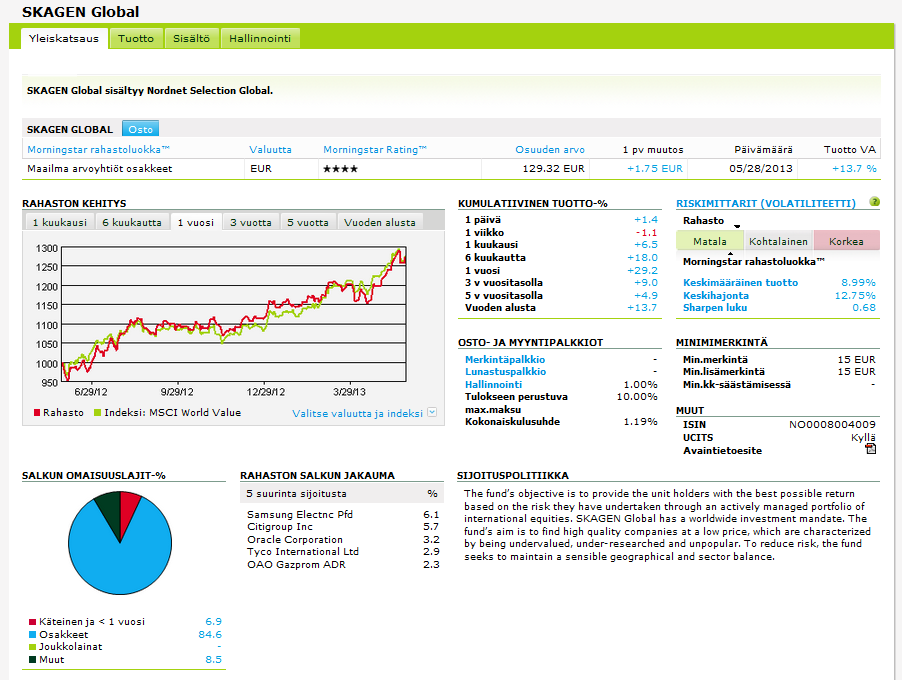This screenshot has width=902, height=680.
Task: Click the Oracle Corporation holding row
Action: point(343,540)
